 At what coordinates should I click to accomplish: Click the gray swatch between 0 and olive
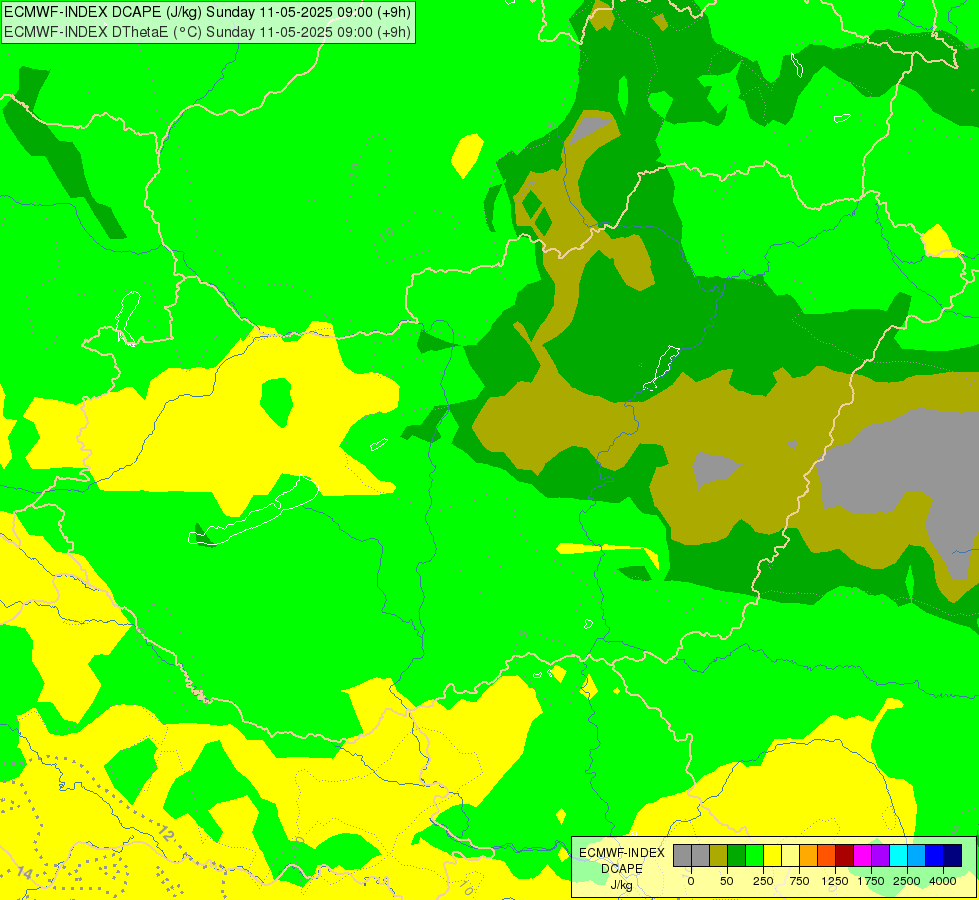click(701, 855)
